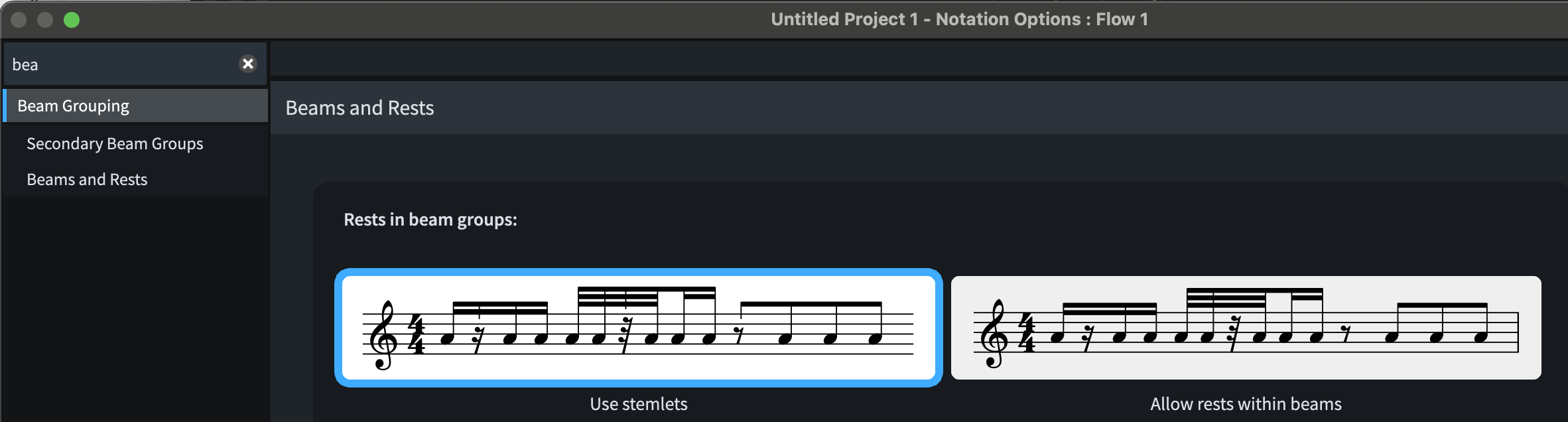This screenshot has width=1568, height=422.
Task: Close the Notation Options window
Action: tap(19, 20)
